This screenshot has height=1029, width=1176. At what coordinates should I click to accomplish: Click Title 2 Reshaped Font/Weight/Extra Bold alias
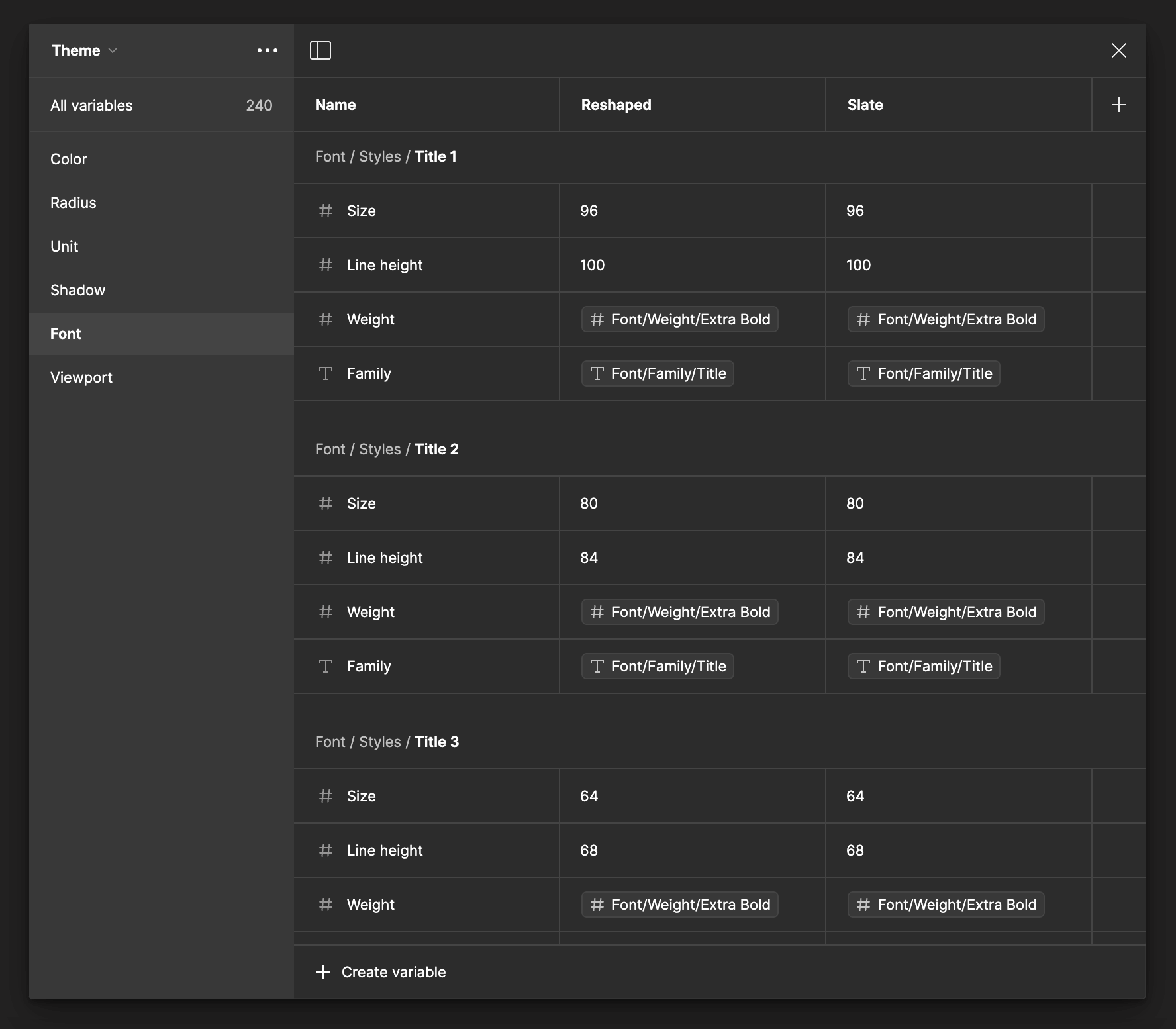680,612
